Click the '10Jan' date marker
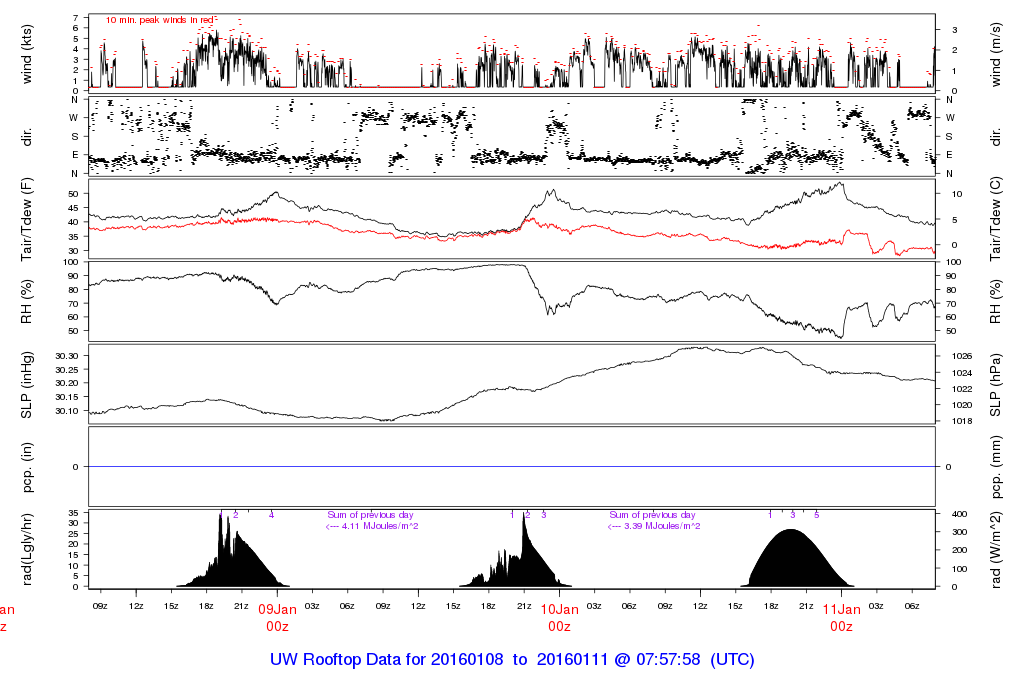This screenshot has width=1024, height=700. tap(559, 609)
